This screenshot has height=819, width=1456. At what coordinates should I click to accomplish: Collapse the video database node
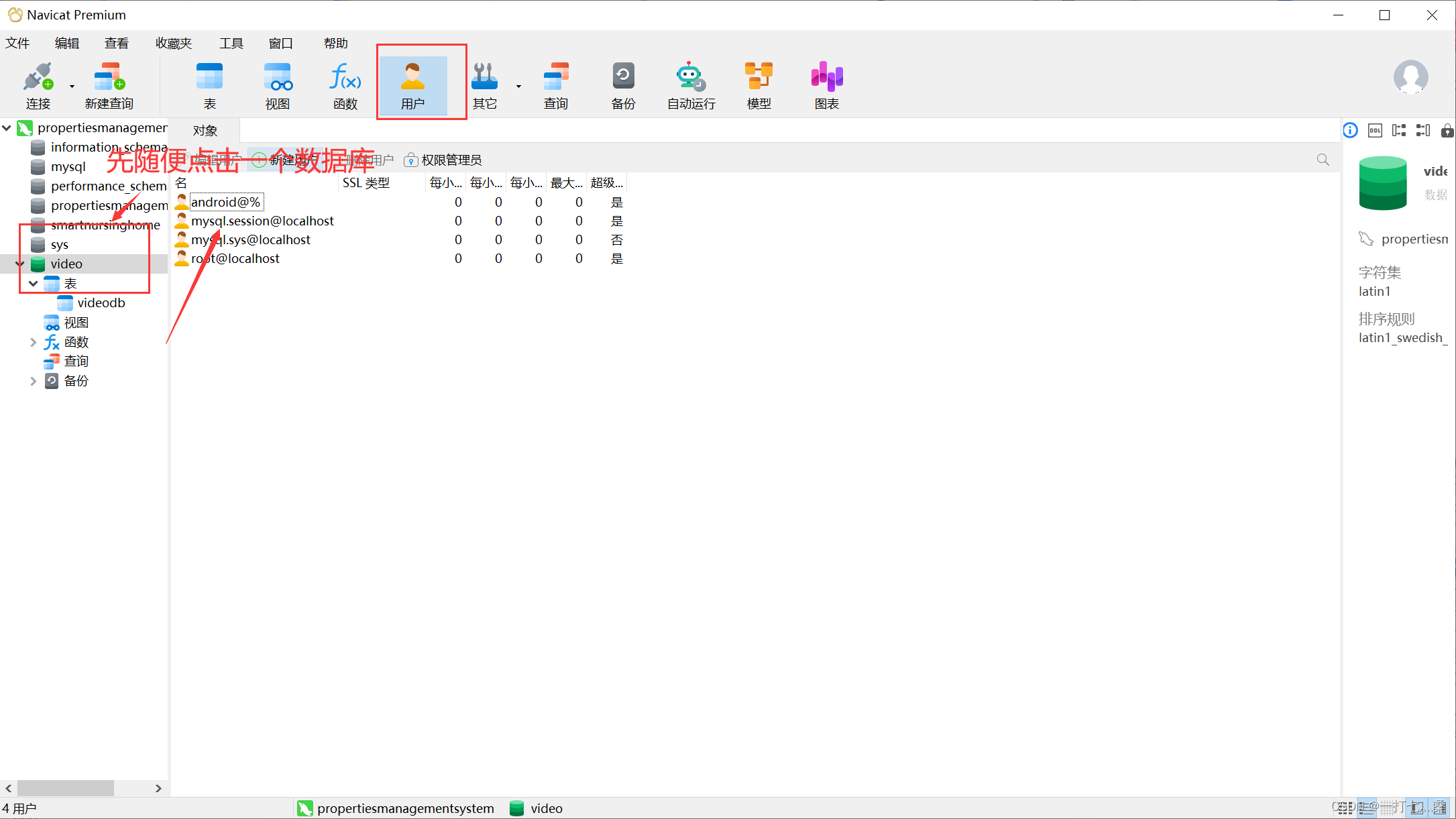pos(20,264)
